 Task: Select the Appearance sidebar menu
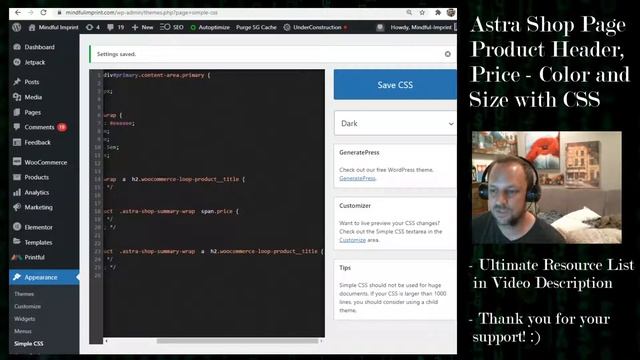[x=44, y=277]
